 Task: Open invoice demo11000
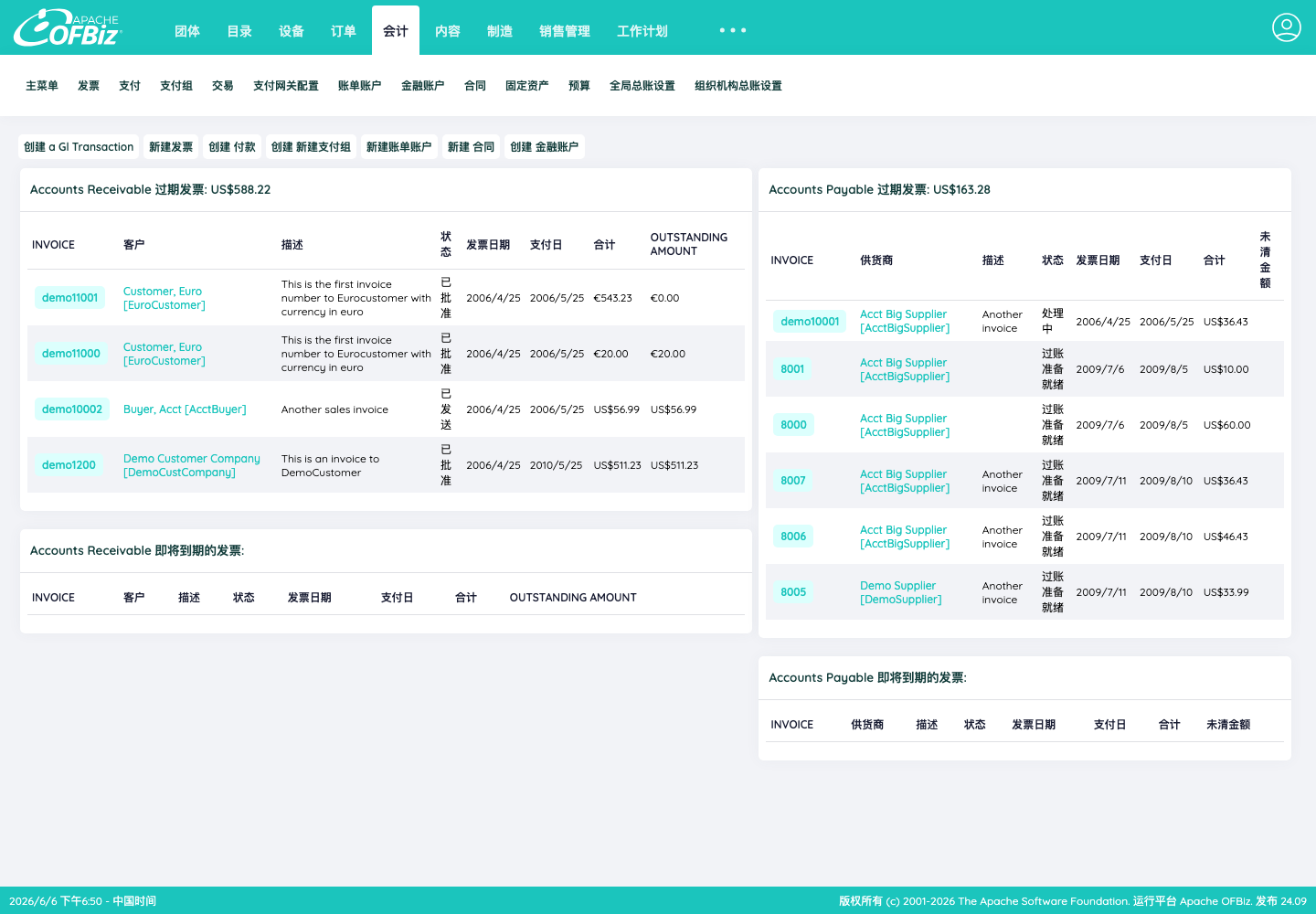pyautogui.click(x=71, y=354)
